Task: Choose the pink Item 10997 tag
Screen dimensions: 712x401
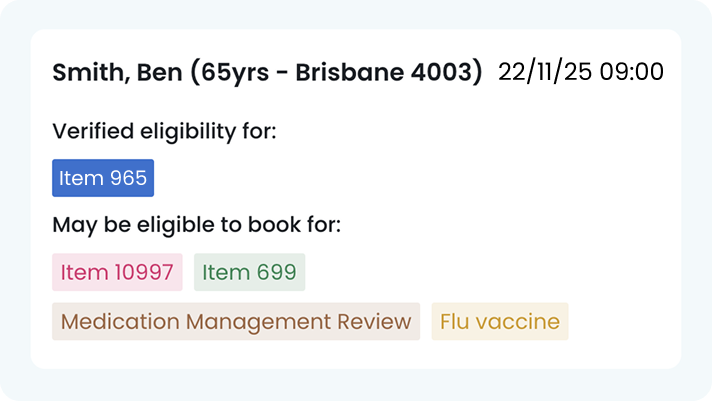Action: pyautogui.click(x=117, y=272)
